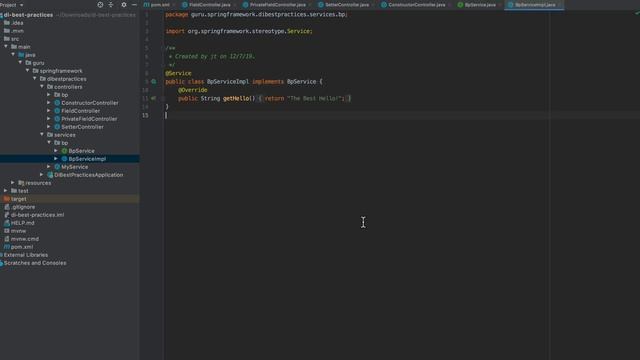Screen dimensions: 640x360
Task: Click the "The Best Hello!" string literal
Action: 314,98
